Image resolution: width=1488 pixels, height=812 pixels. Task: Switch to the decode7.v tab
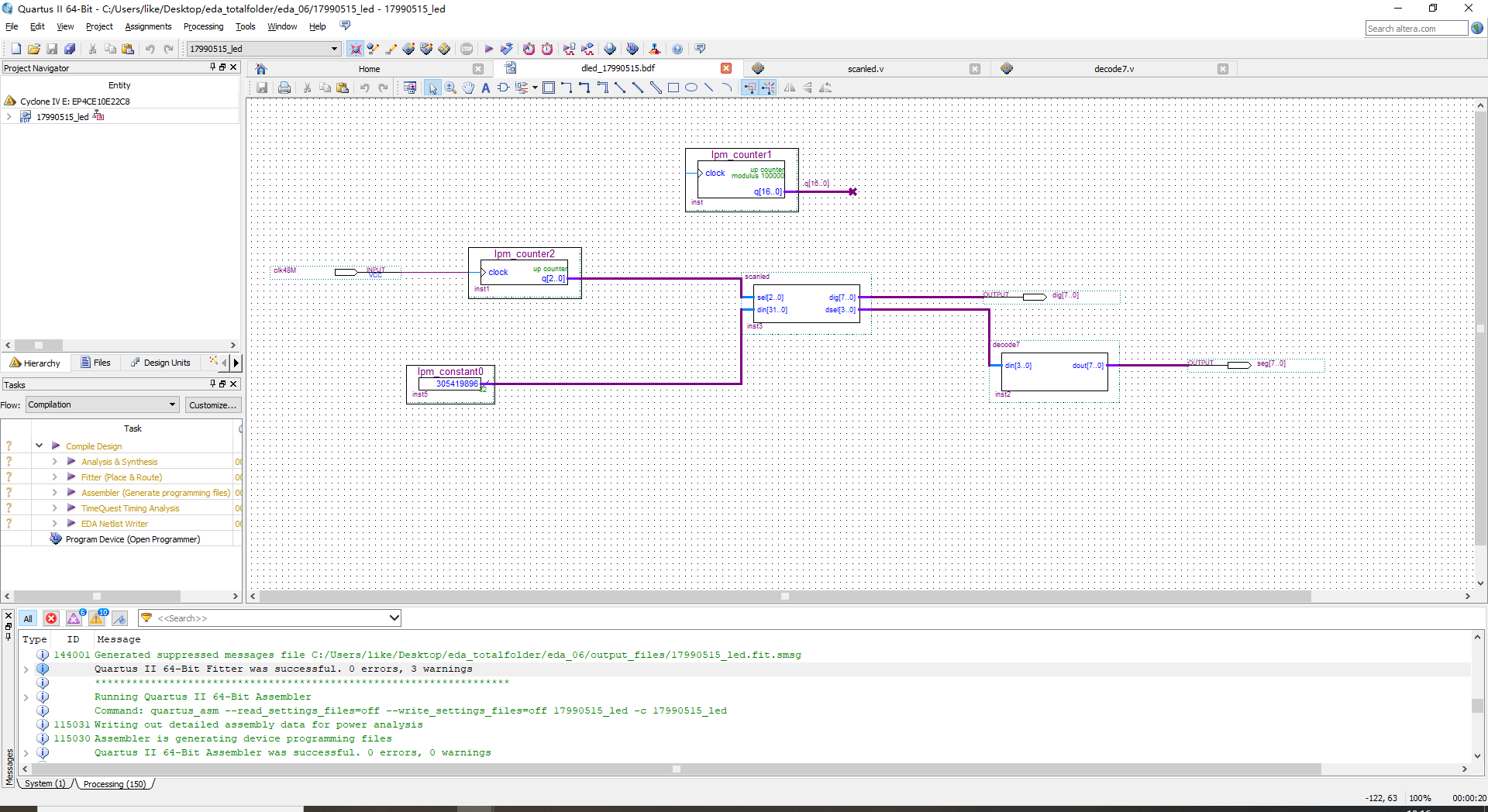tap(1114, 68)
